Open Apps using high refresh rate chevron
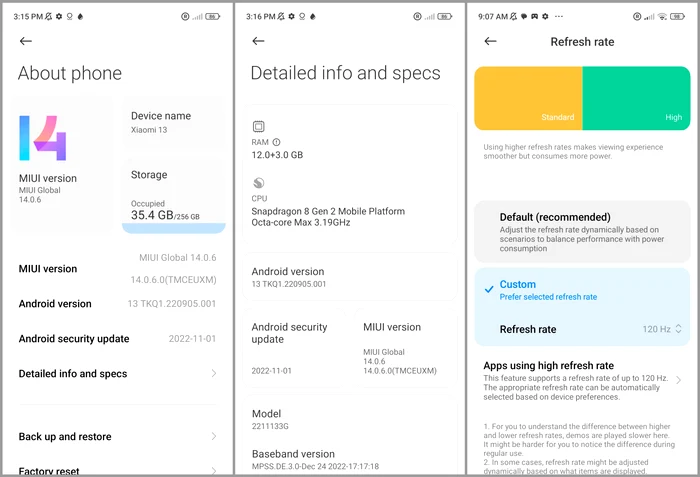 pos(679,381)
